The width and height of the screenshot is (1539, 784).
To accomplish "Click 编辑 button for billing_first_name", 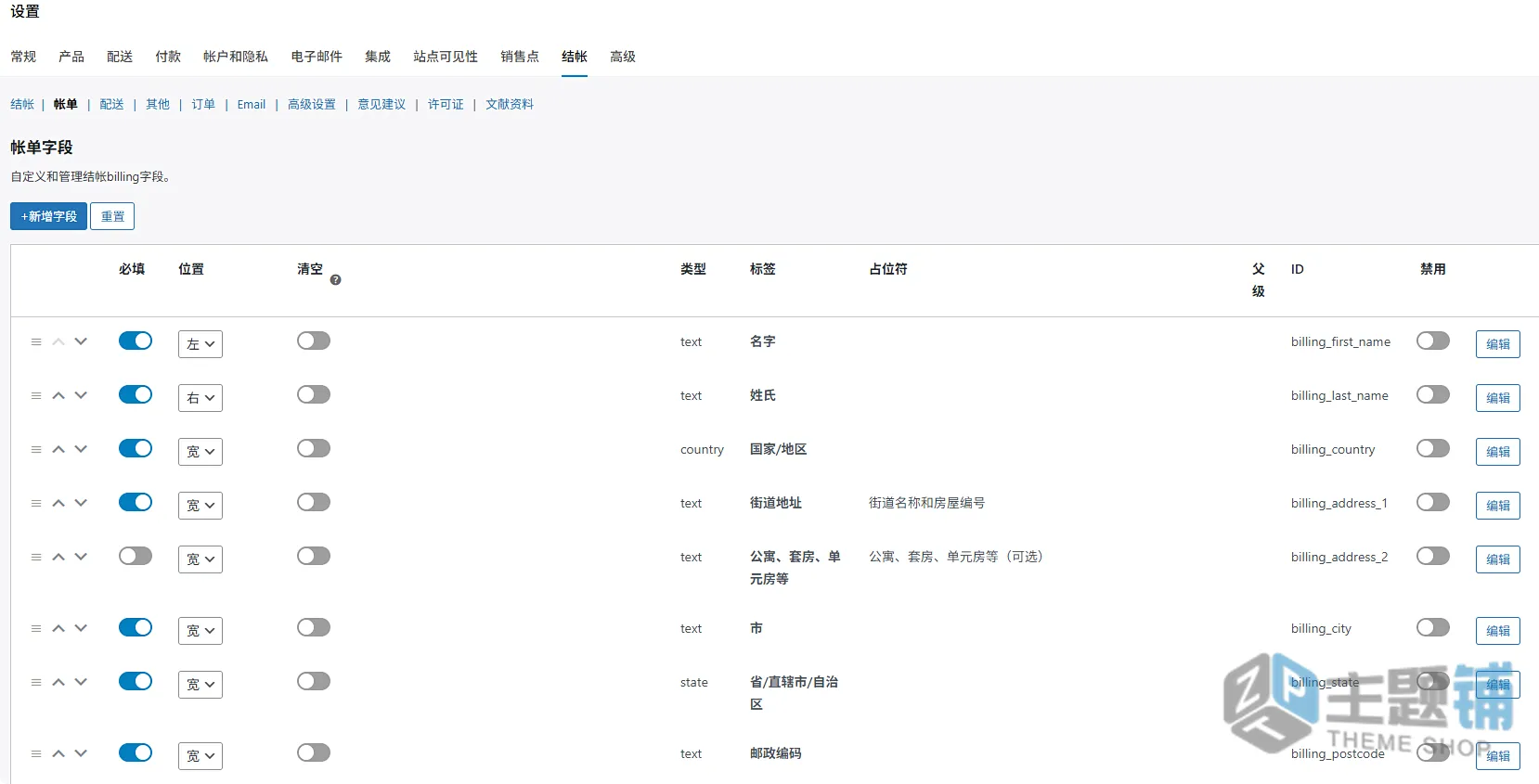I will [x=1498, y=344].
